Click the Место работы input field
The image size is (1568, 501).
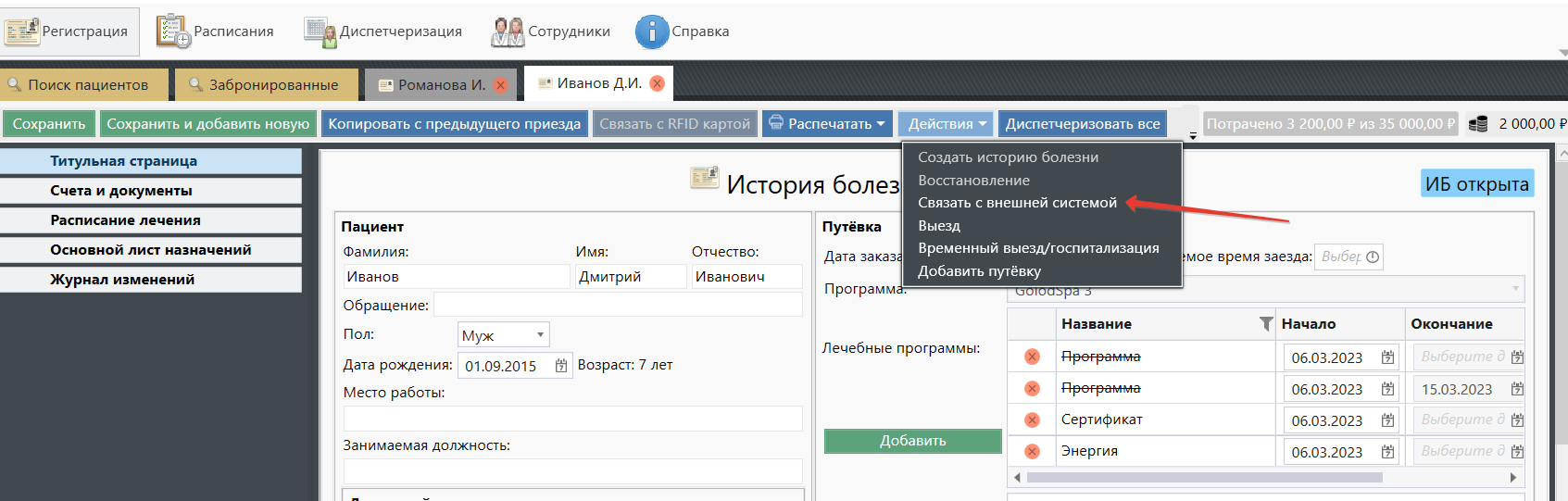tap(572, 419)
